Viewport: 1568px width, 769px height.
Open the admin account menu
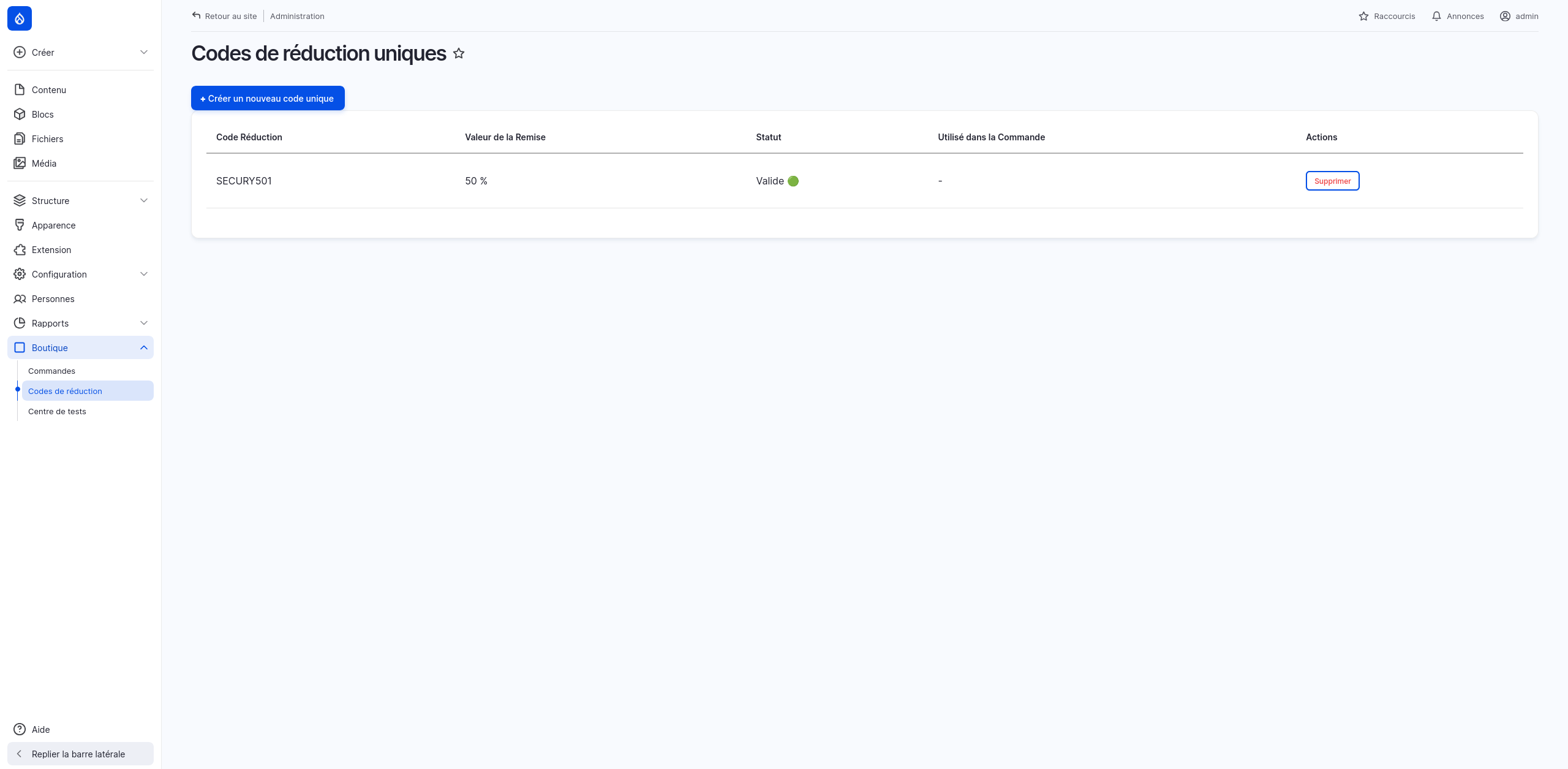(1519, 16)
